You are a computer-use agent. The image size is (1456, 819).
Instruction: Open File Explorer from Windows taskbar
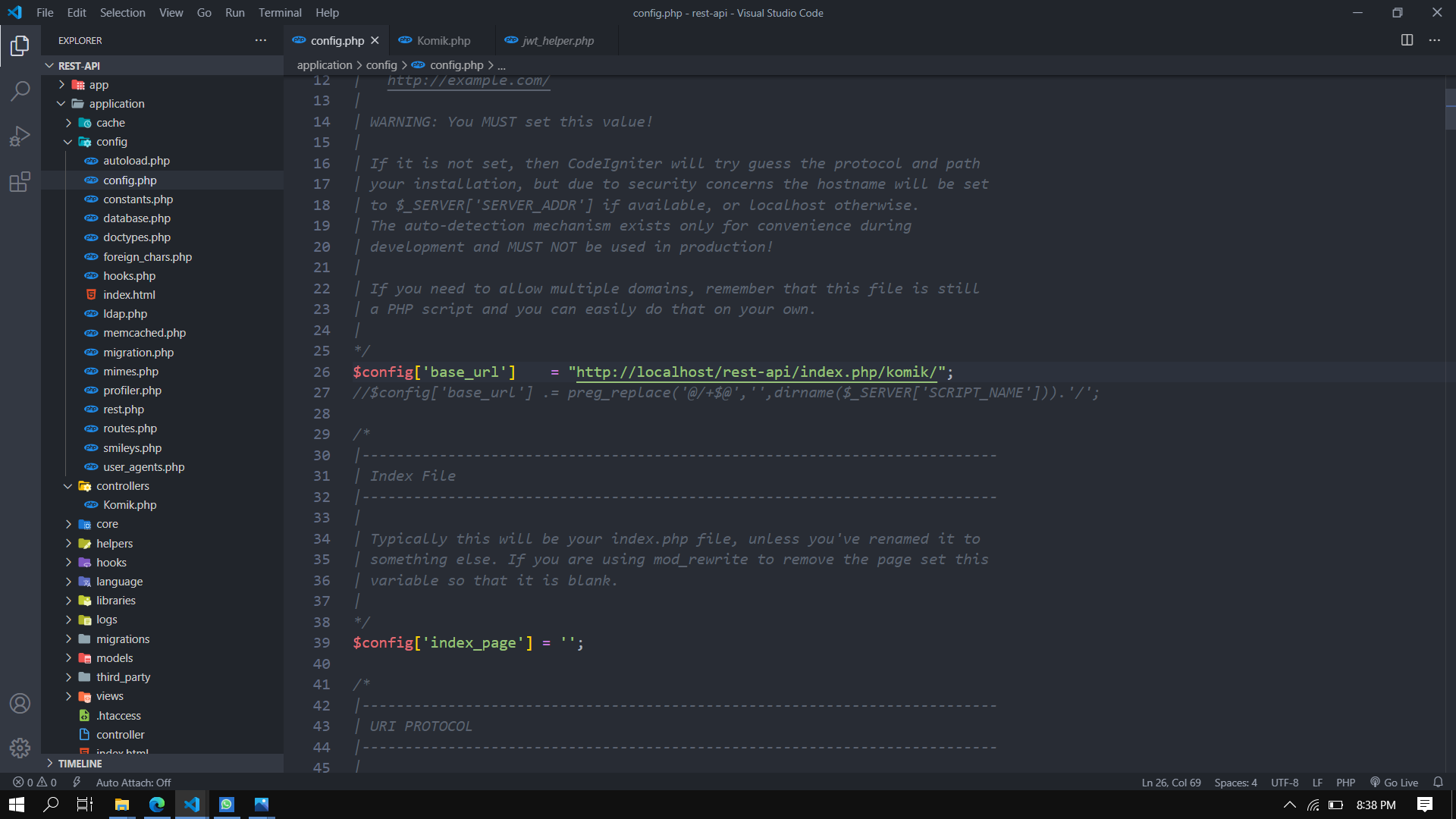pos(122,805)
